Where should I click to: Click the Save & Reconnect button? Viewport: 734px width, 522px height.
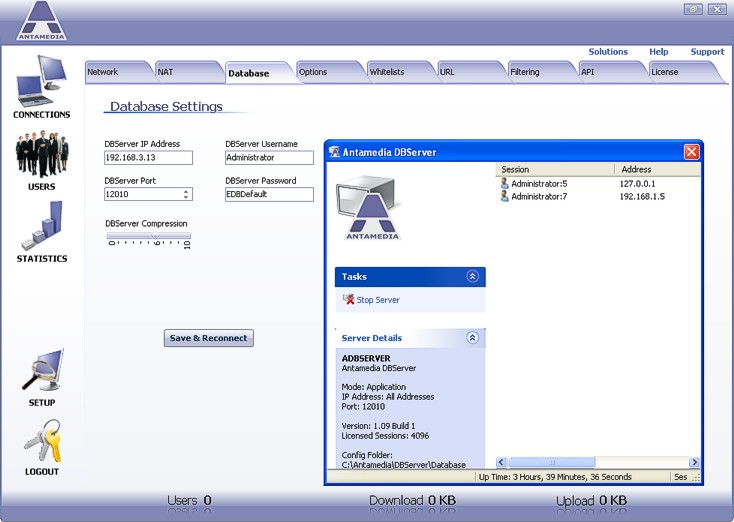209,338
